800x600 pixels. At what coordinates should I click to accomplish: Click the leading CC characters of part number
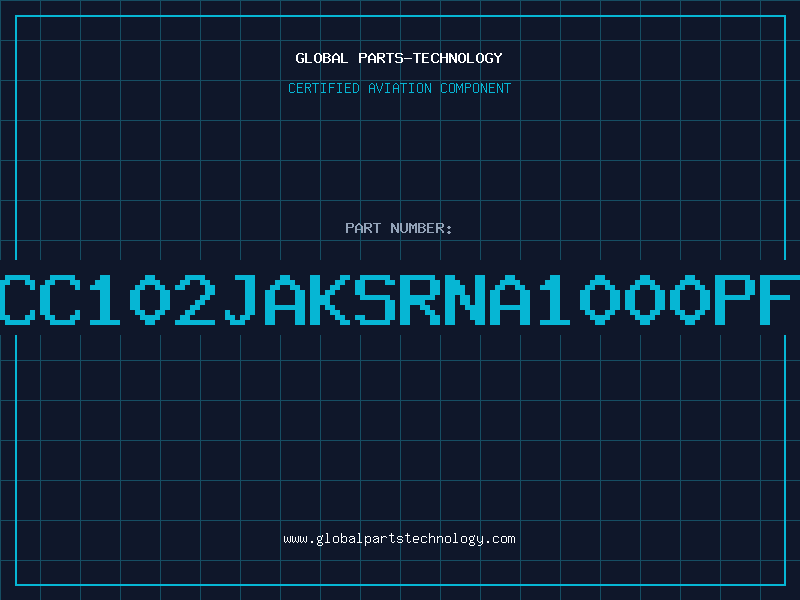click(x=40, y=299)
